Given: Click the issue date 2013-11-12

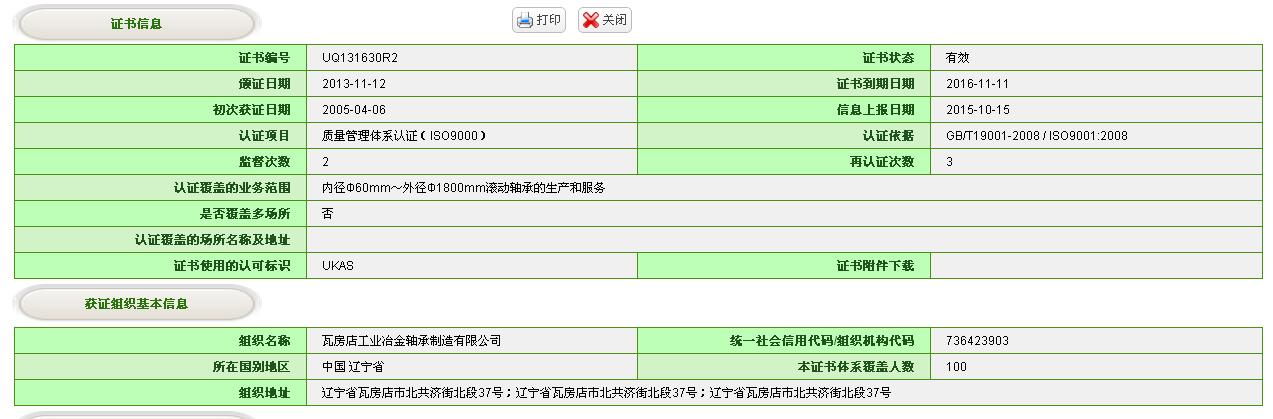Looking at the screenshot, I should tap(353, 84).
